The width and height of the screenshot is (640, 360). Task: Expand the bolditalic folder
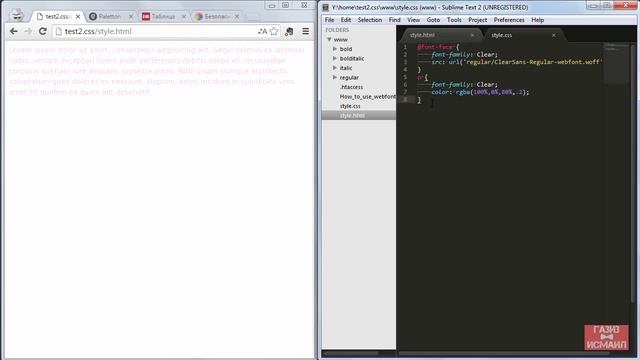pos(335,58)
